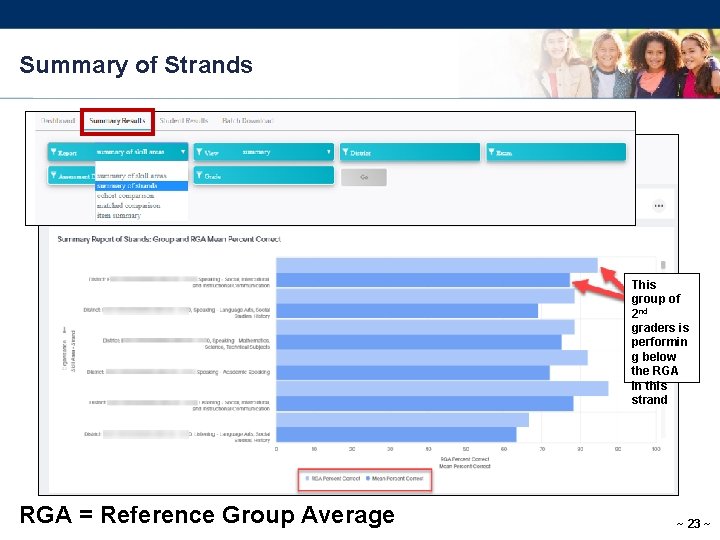Open the Exam filter dropdown

click(x=556, y=152)
